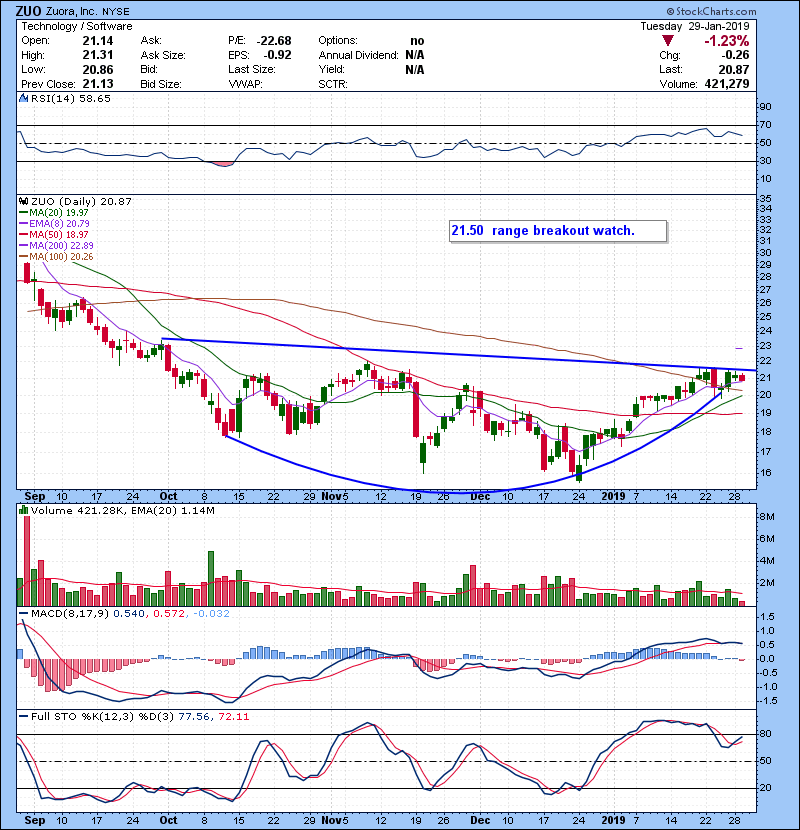Viewport: 800px width, 830px height.
Task: Select the High value 21.31
Action: [x=98, y=55]
